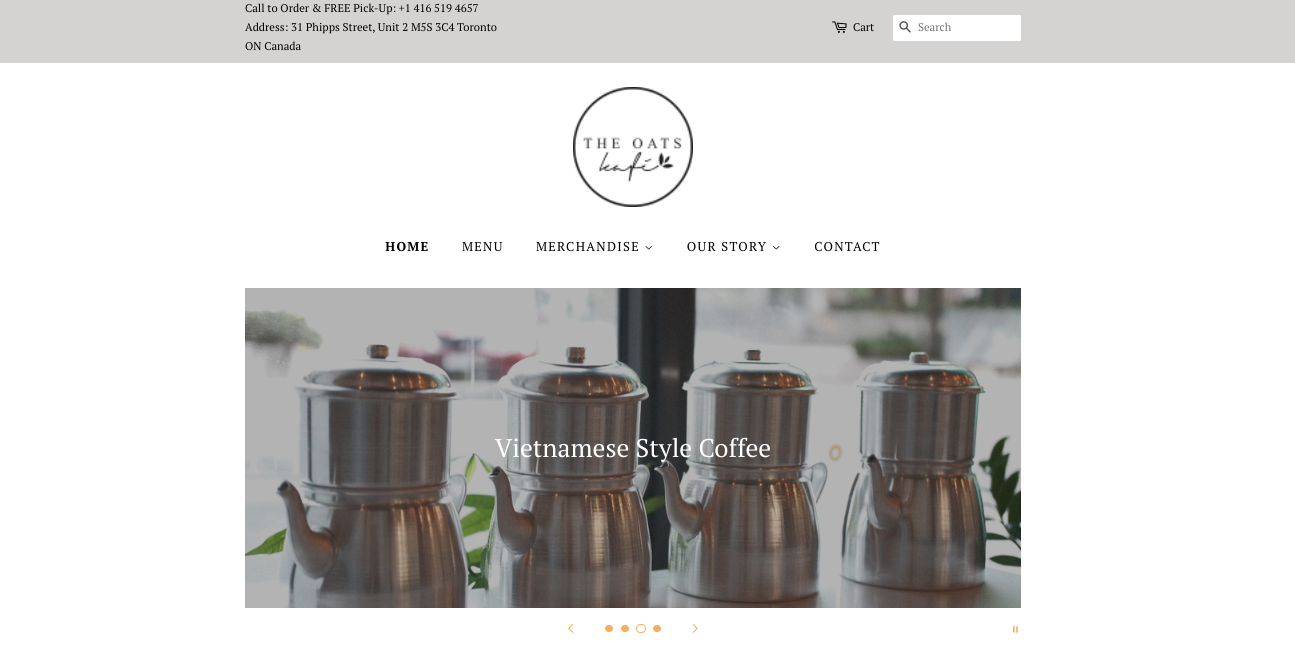Open the shopping cart icon
The height and width of the screenshot is (667, 1295).
[x=839, y=27]
